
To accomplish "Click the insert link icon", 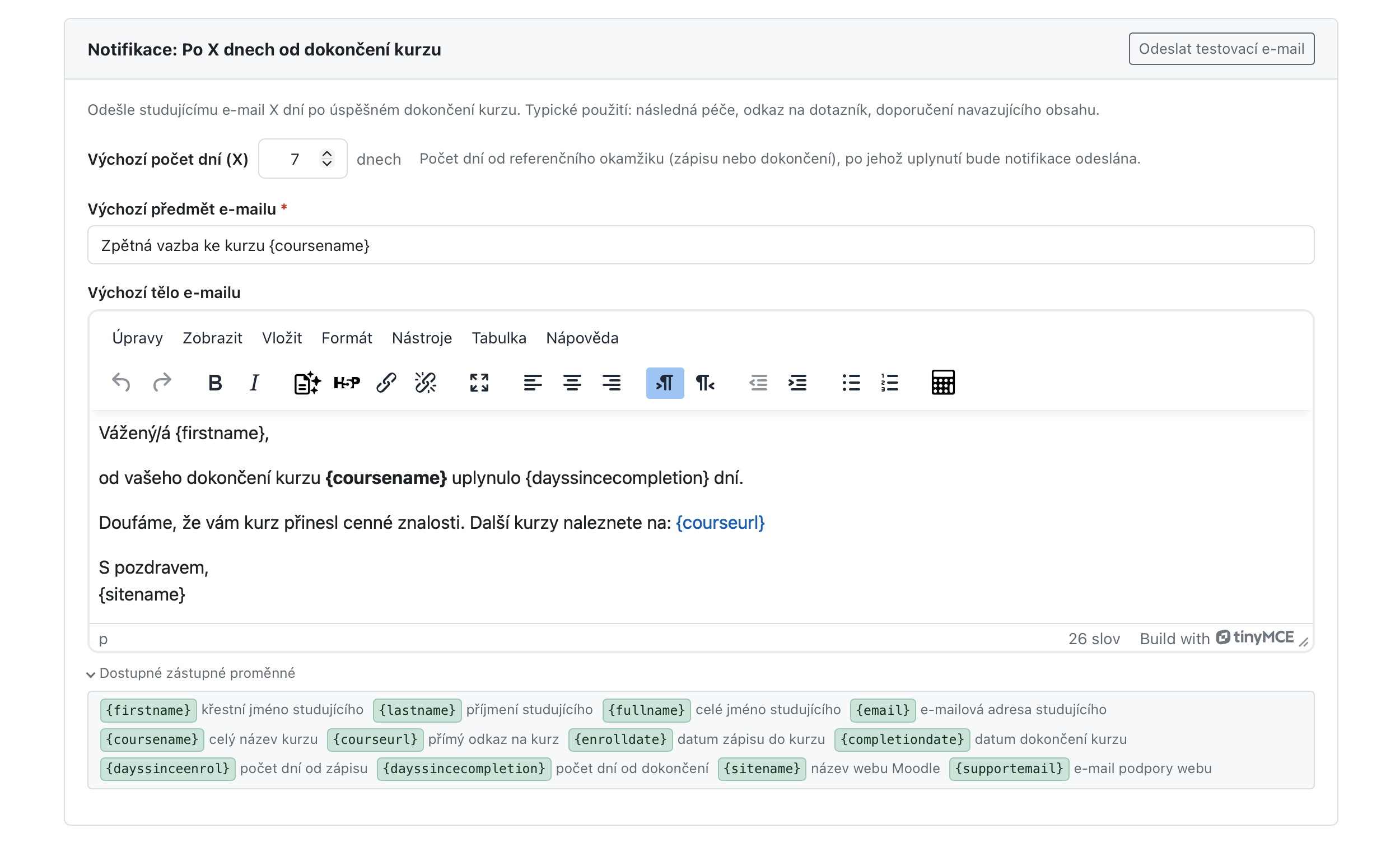I will pos(386,383).
